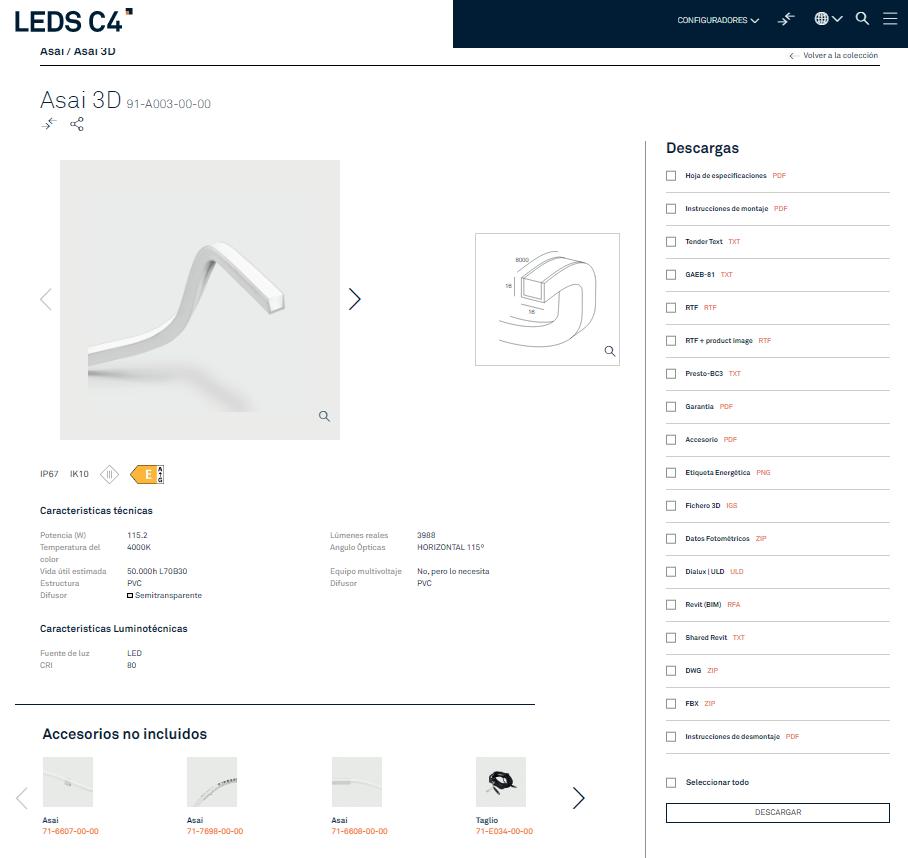This screenshot has height=858, width=908.
Task: Check Datos Fotométricos ZIP
Action: [671, 538]
